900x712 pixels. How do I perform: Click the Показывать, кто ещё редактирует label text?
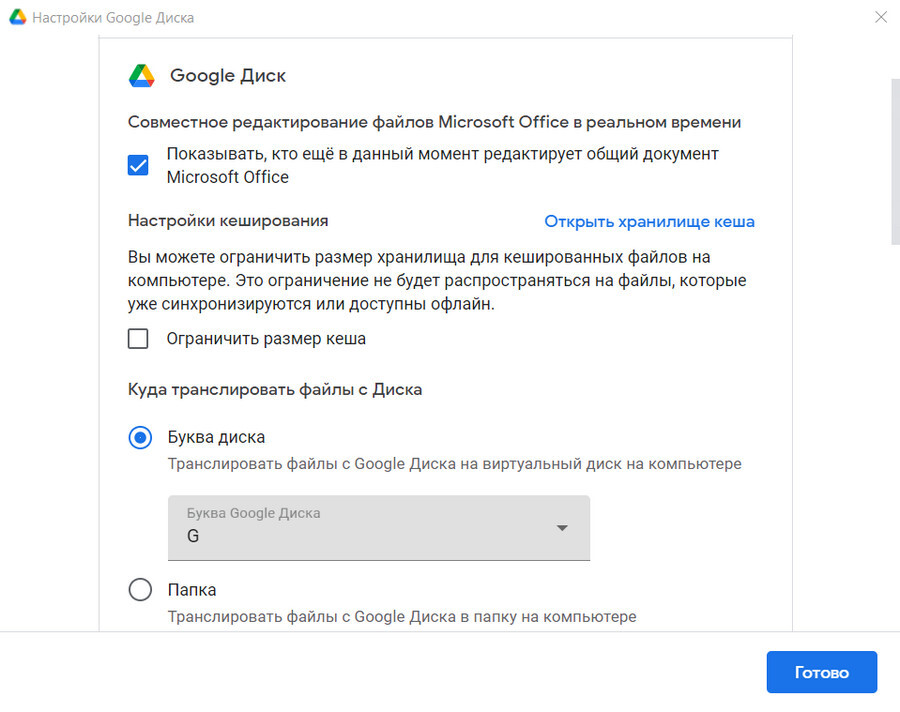(x=443, y=165)
